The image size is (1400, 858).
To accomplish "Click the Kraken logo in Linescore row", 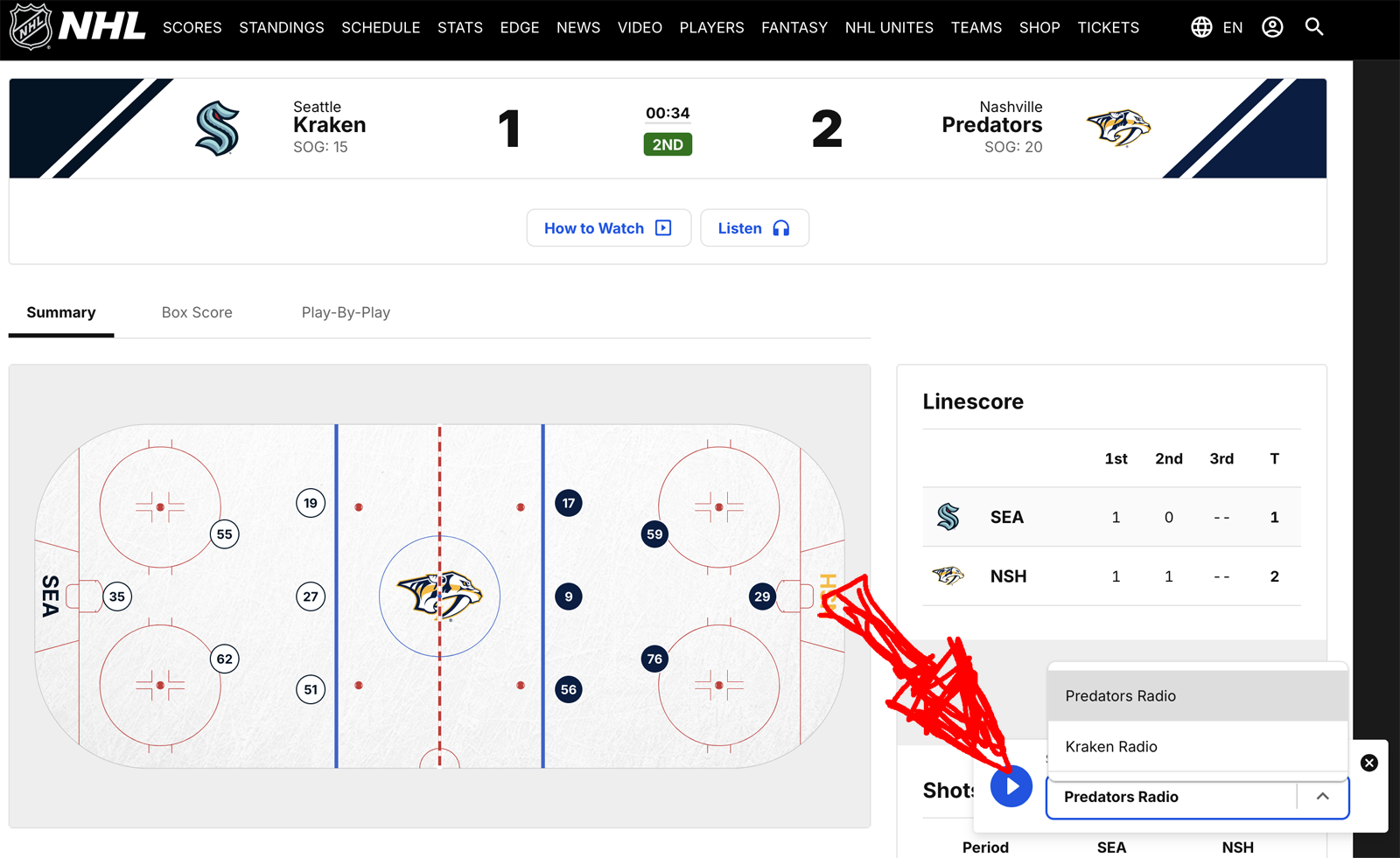I will (x=948, y=517).
